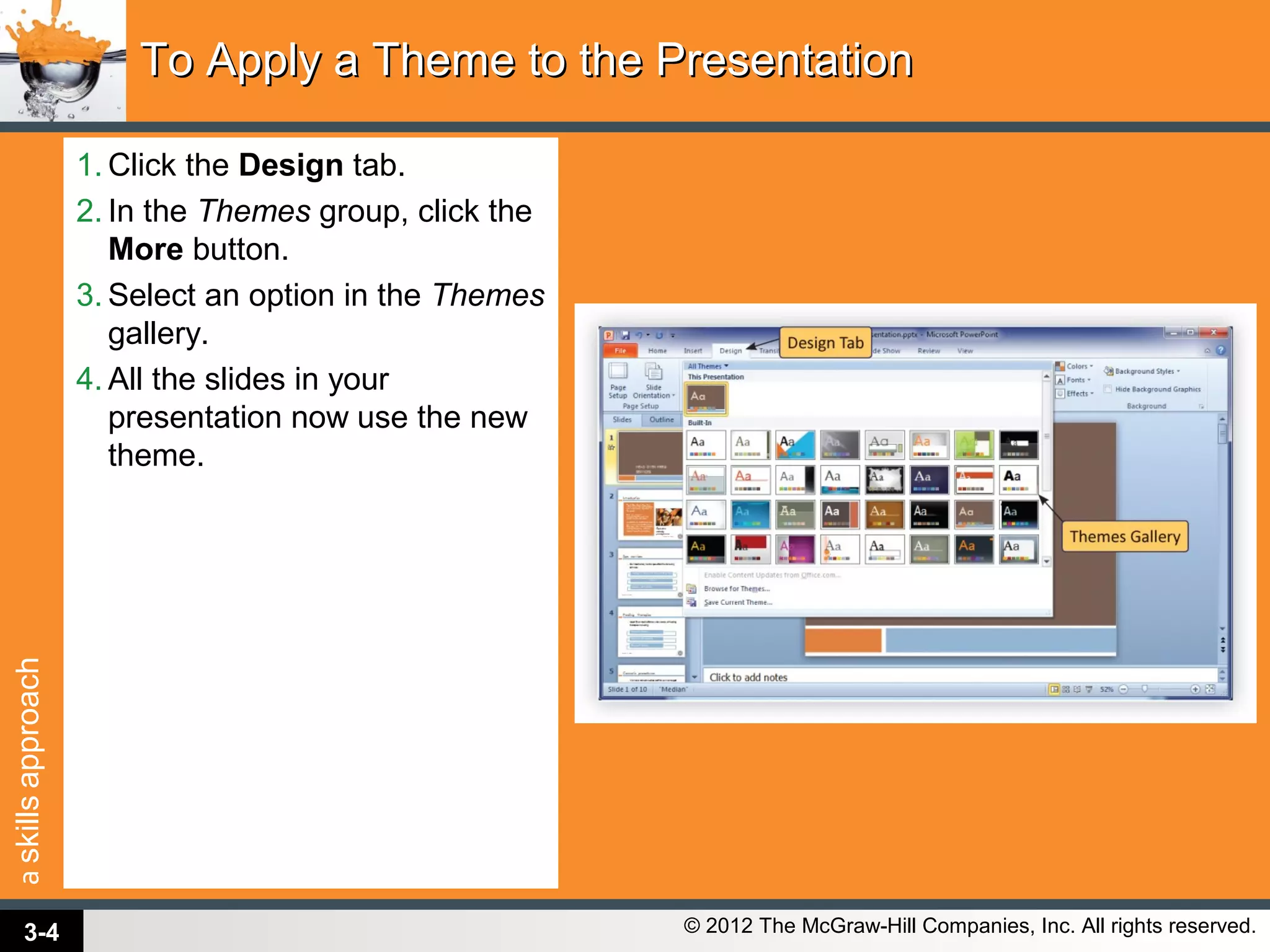Click the zoom in plus icon
1270x952 pixels.
pos(1195,689)
